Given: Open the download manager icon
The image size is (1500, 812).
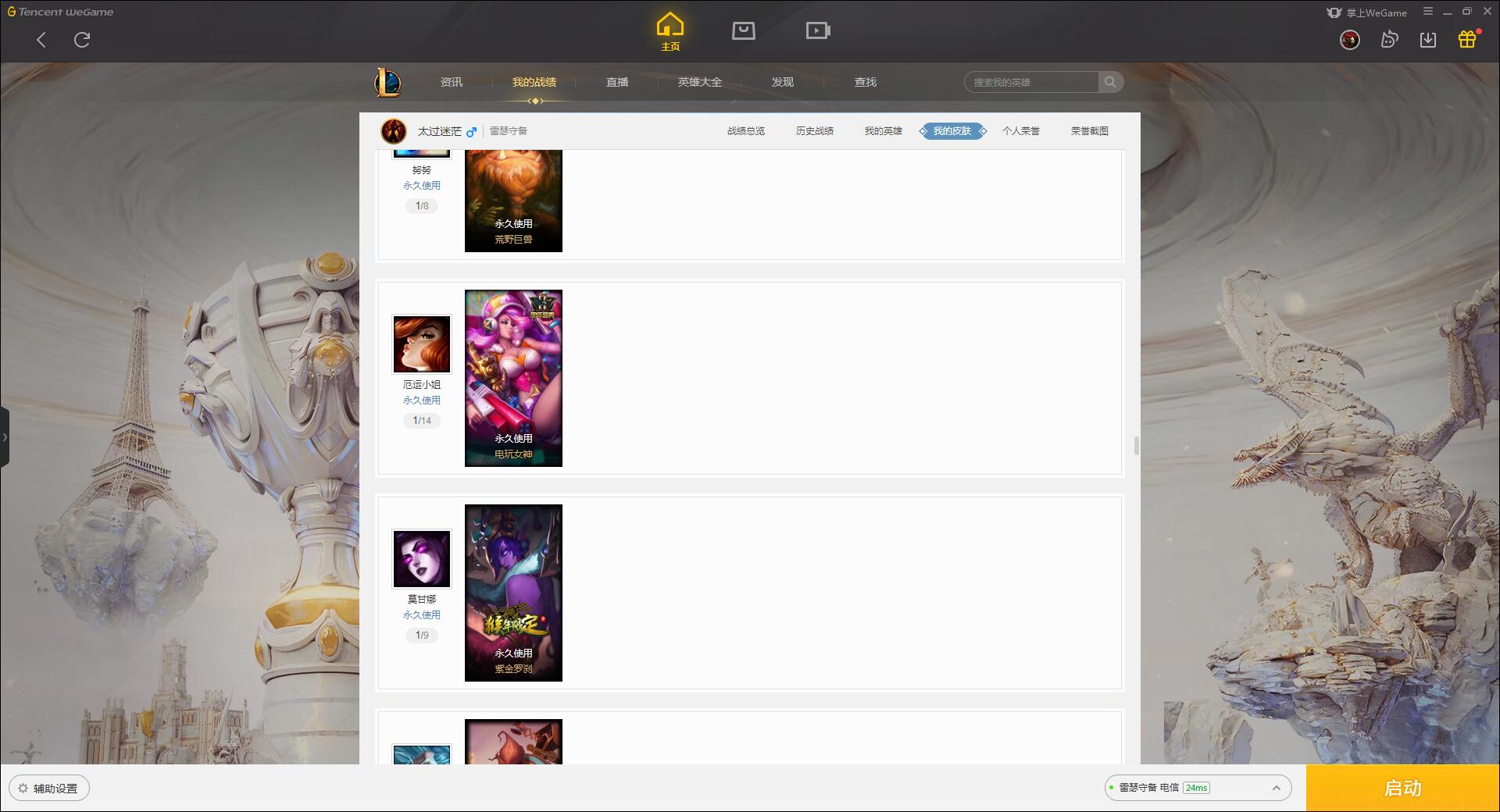Looking at the screenshot, I should [1428, 40].
